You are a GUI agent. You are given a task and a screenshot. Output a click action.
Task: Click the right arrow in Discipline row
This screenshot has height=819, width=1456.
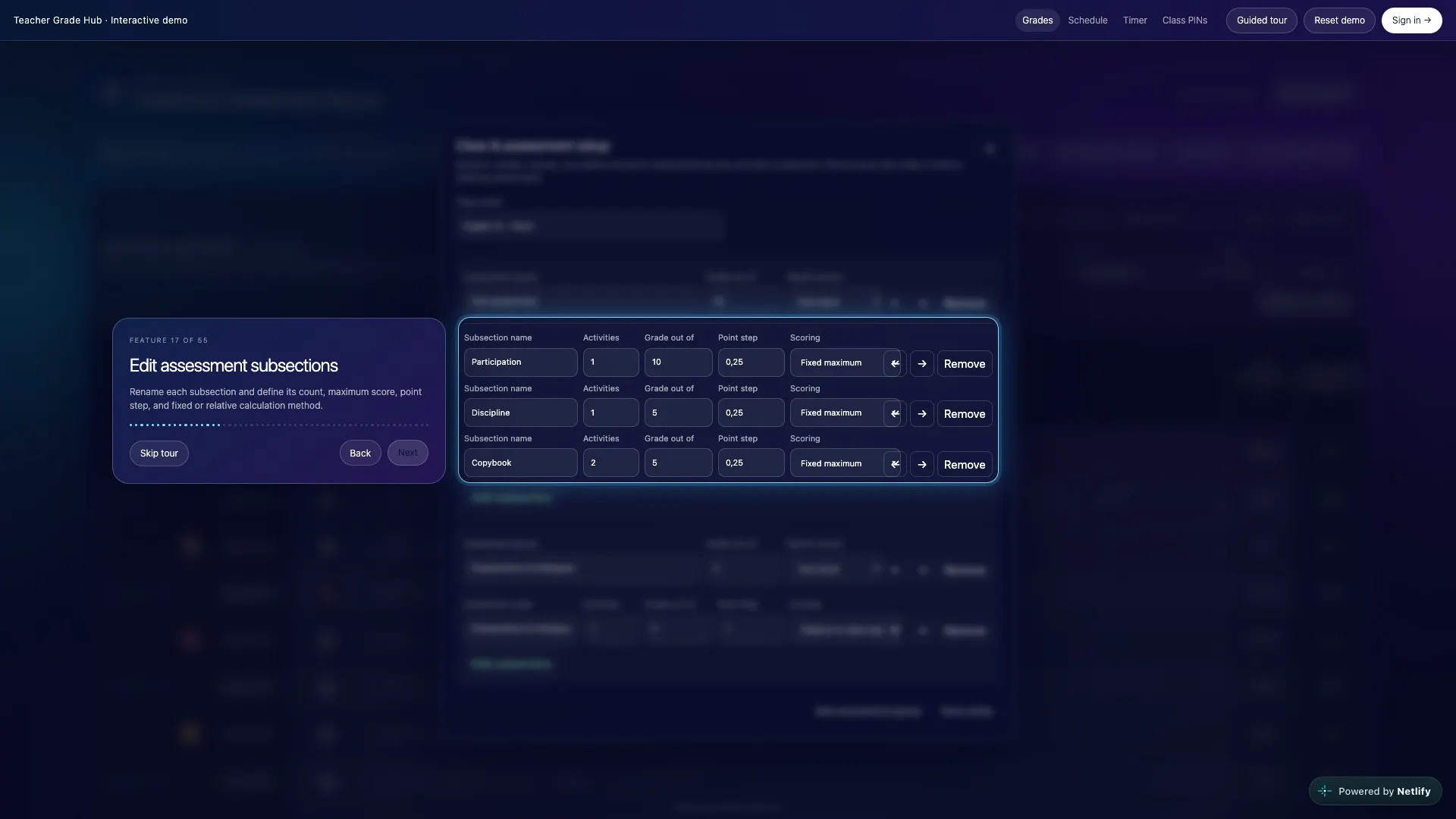pyautogui.click(x=922, y=413)
